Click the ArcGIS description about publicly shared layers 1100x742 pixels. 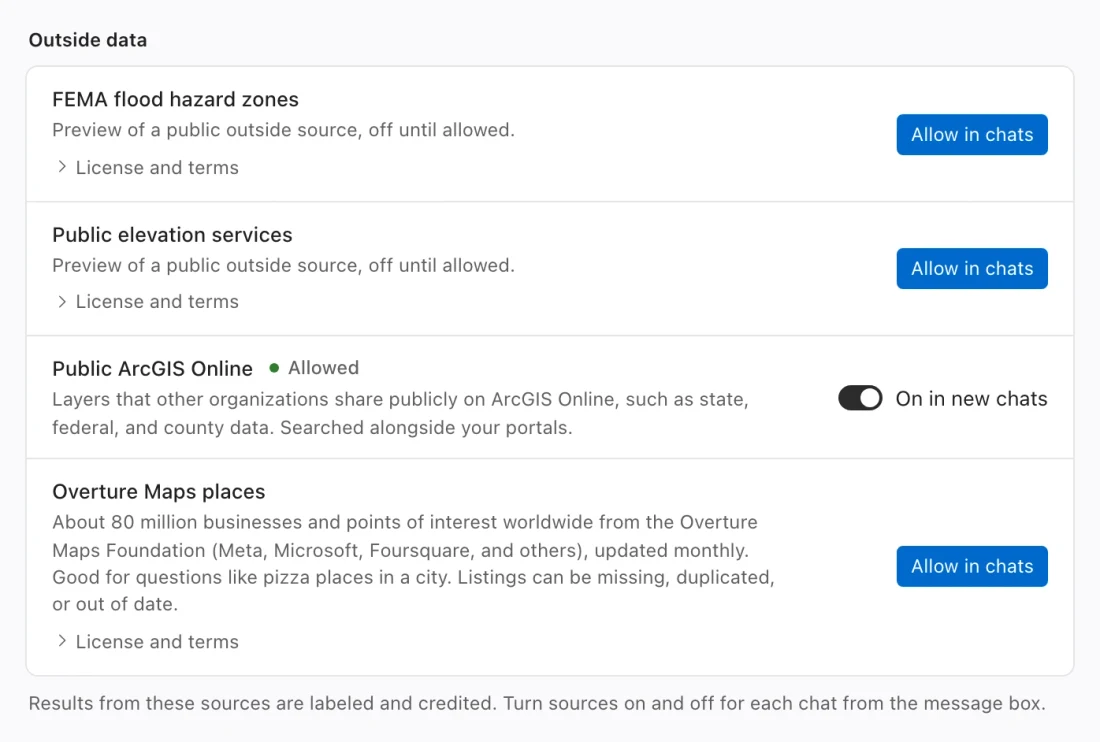[x=401, y=413]
